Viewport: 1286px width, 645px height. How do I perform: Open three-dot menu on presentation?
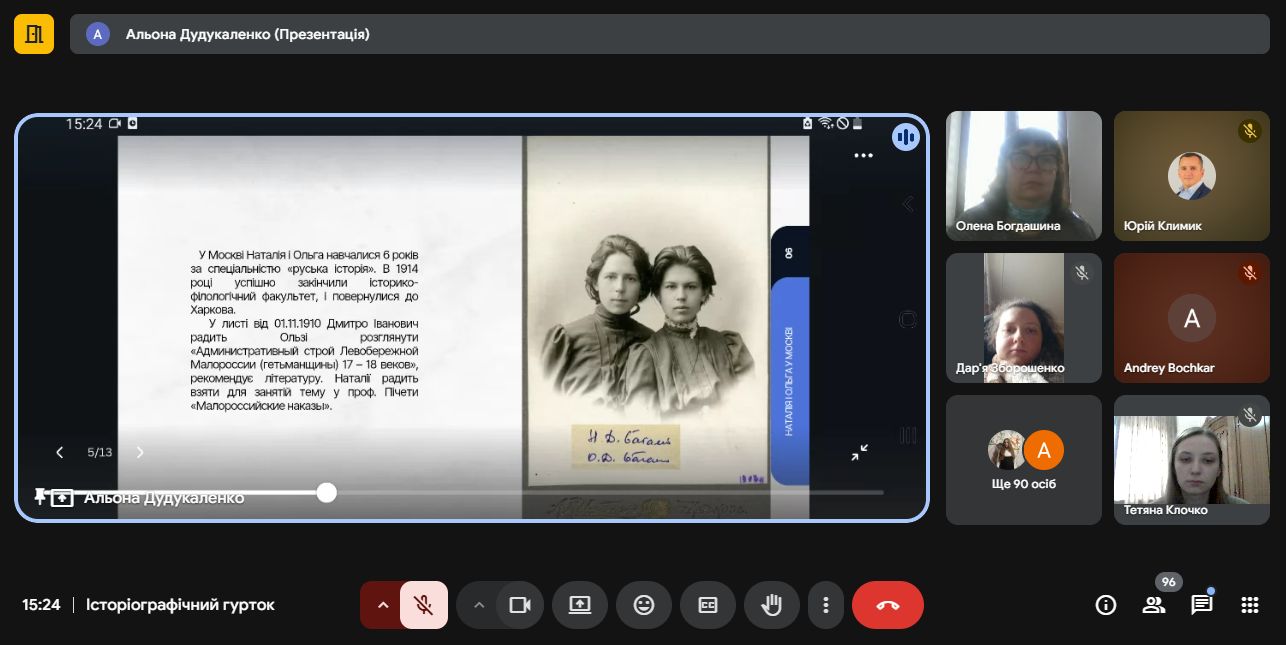[863, 156]
